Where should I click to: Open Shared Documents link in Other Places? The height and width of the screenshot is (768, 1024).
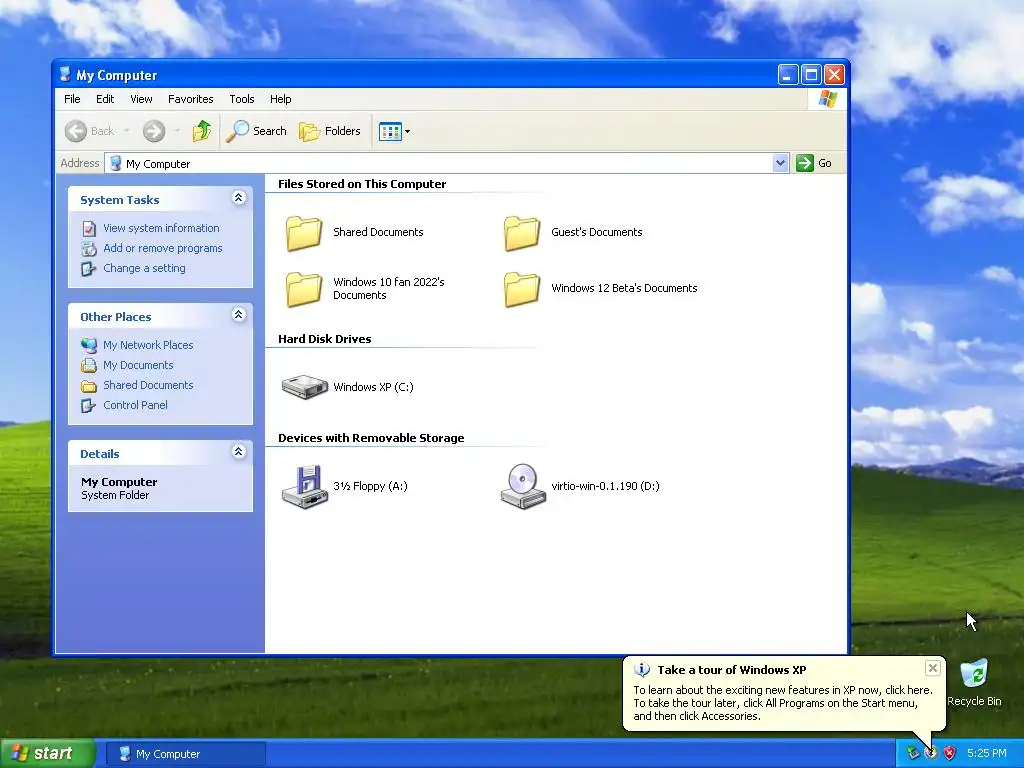[148, 385]
